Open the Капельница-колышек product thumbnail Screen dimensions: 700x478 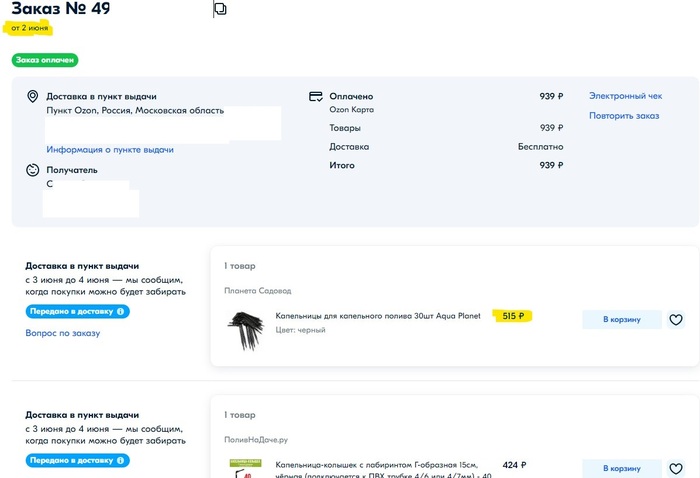tap(246, 468)
